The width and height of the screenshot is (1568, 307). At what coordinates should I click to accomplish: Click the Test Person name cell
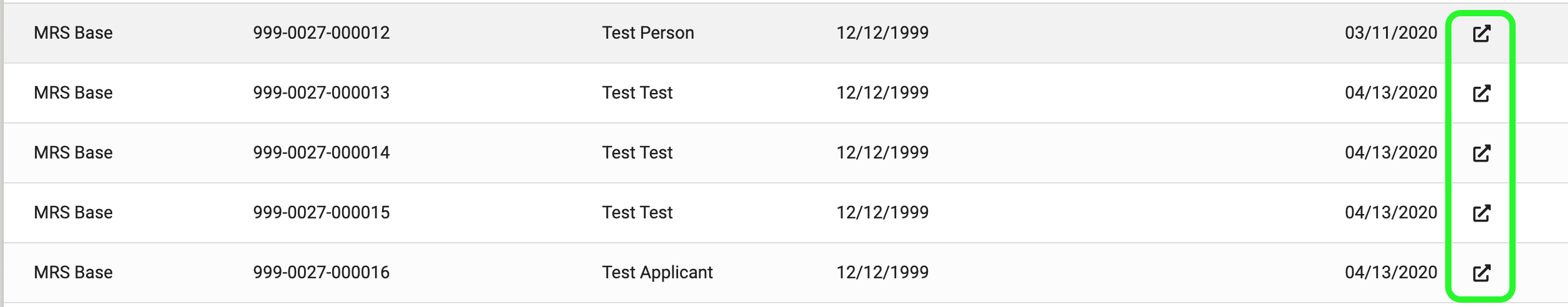pyautogui.click(x=648, y=32)
